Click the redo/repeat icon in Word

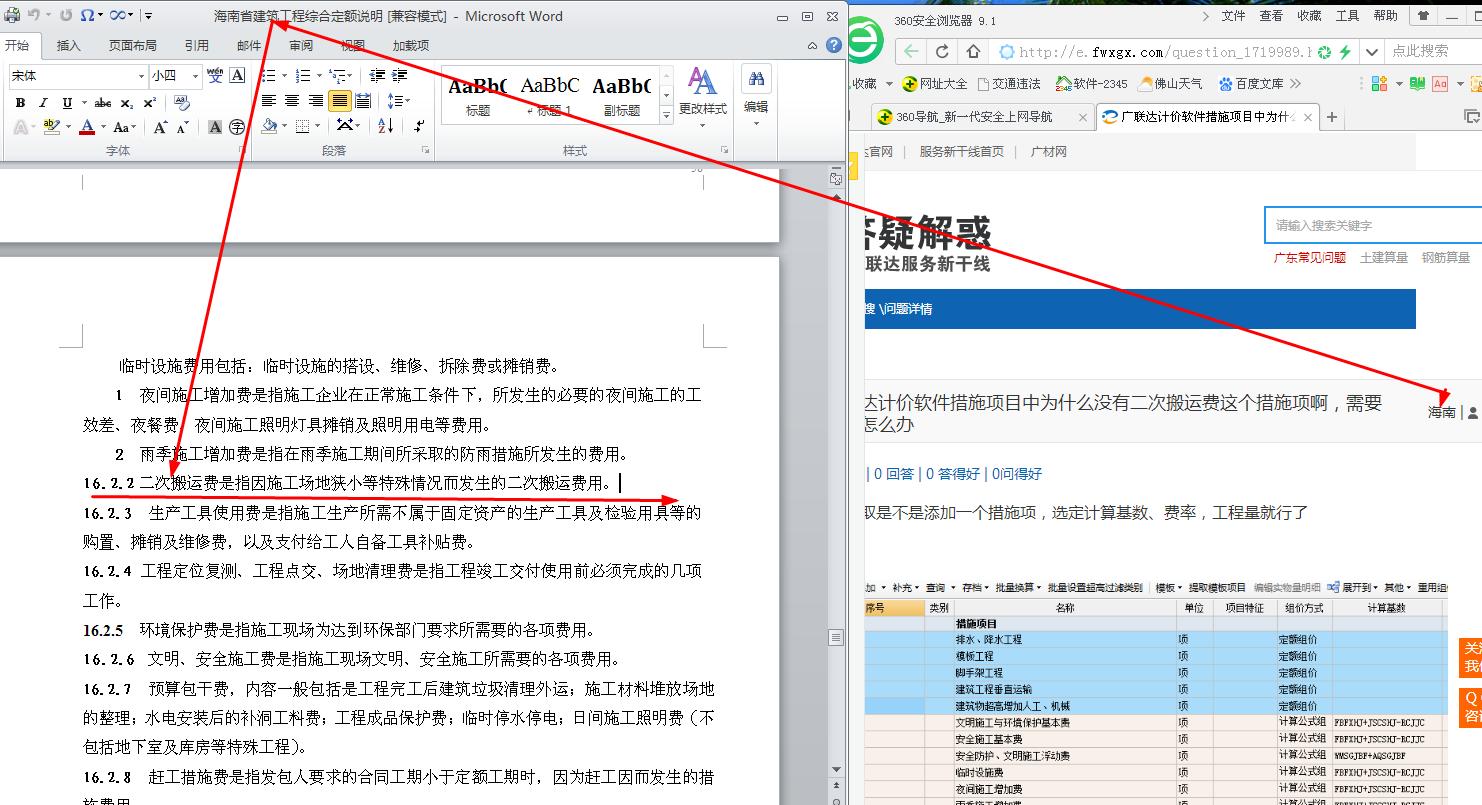pyautogui.click(x=66, y=15)
